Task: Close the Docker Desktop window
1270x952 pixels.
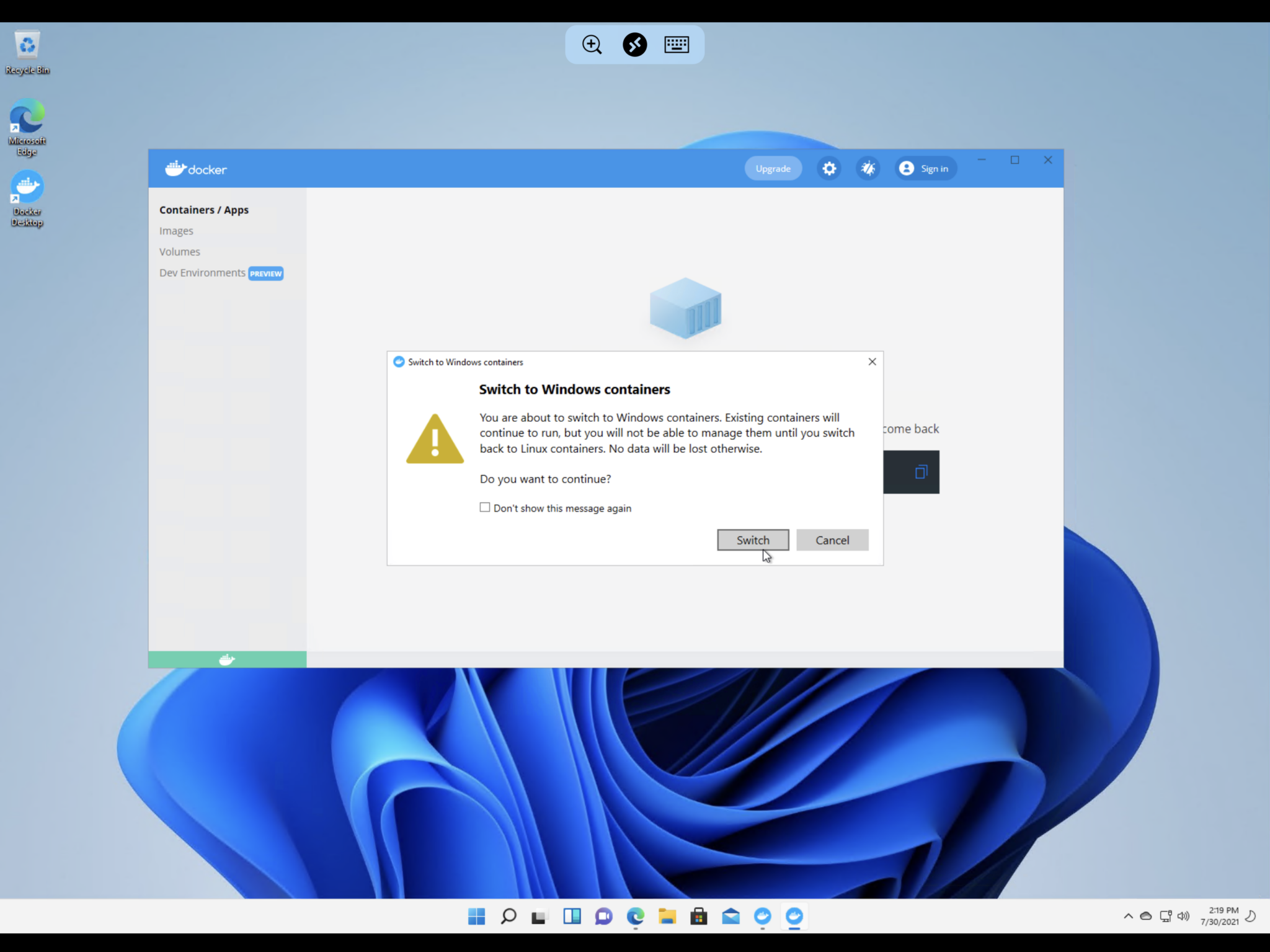Action: point(1048,160)
